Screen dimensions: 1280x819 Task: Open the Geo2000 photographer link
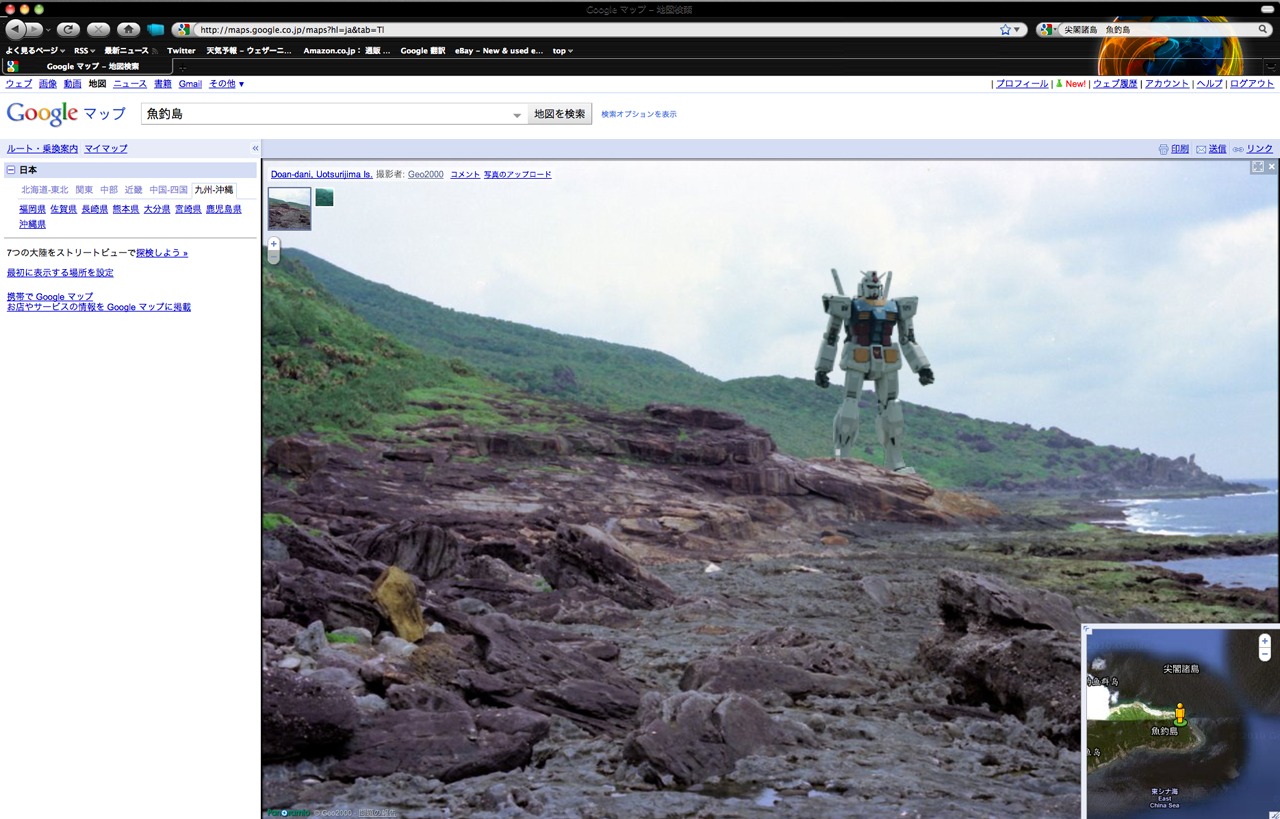425,175
